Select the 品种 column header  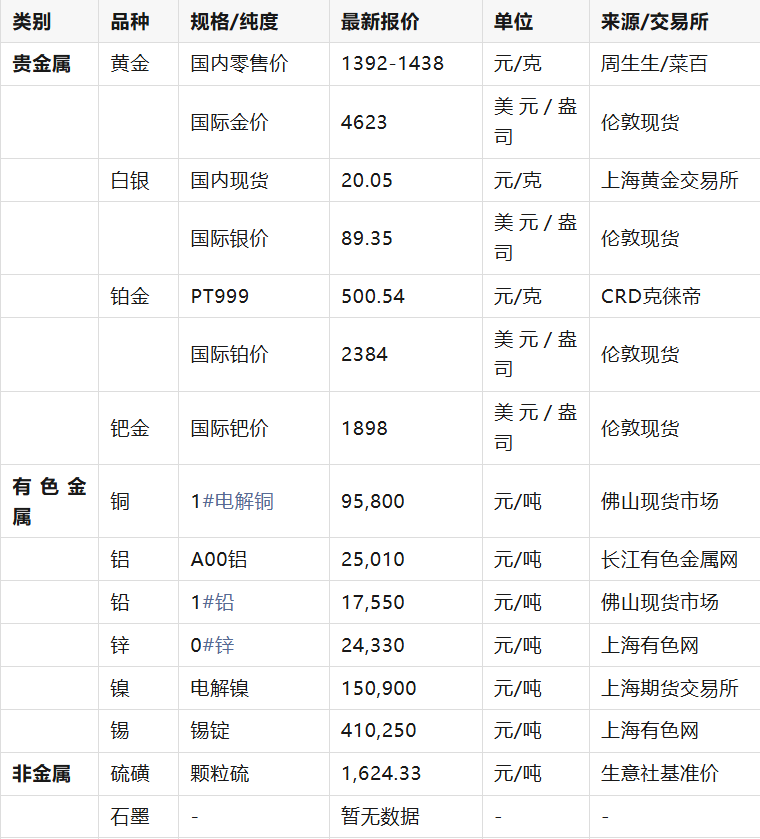coord(130,22)
